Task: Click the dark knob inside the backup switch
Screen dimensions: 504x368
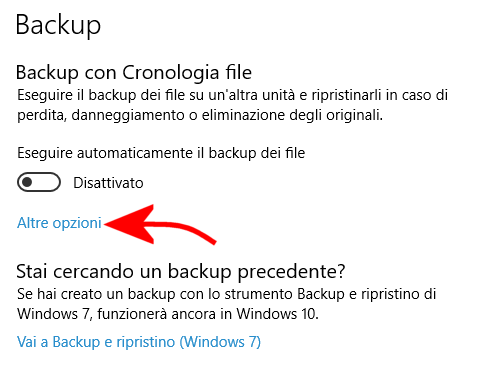Action: tap(27, 182)
